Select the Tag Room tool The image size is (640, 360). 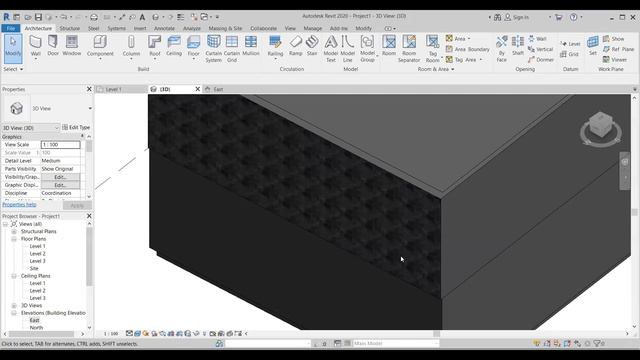[x=432, y=49]
